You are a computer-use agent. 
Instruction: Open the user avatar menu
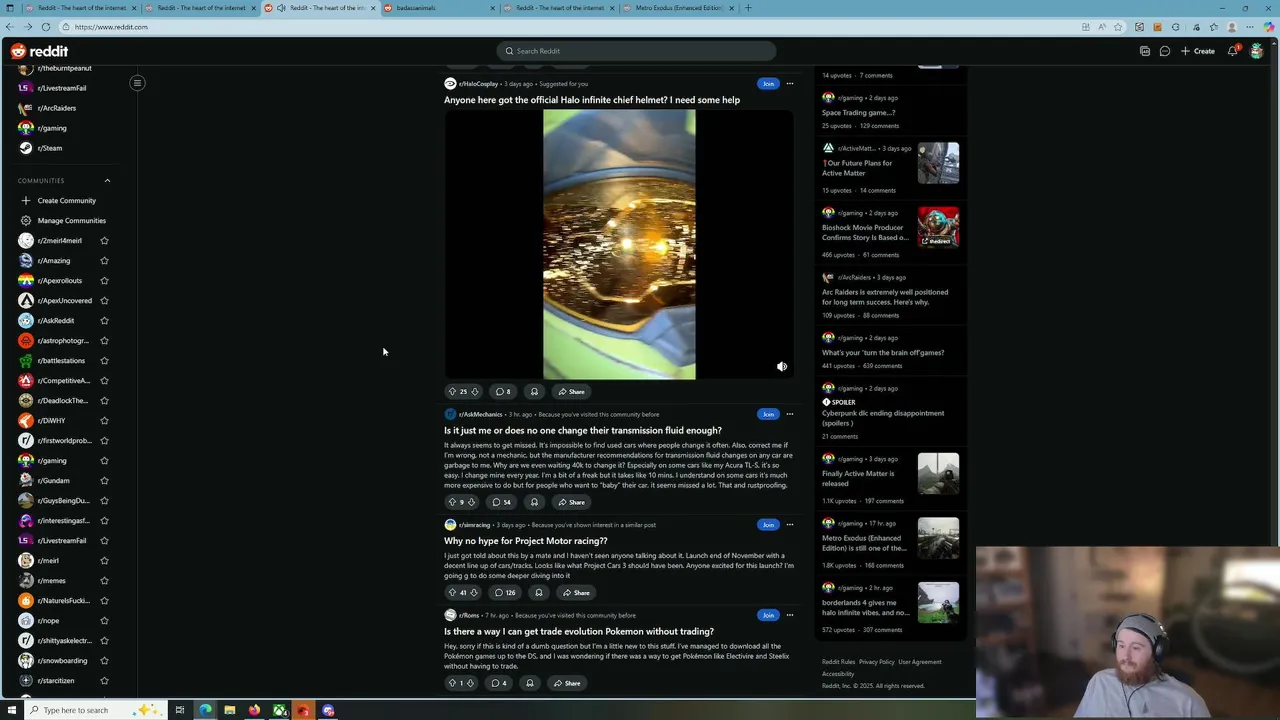(1257, 51)
